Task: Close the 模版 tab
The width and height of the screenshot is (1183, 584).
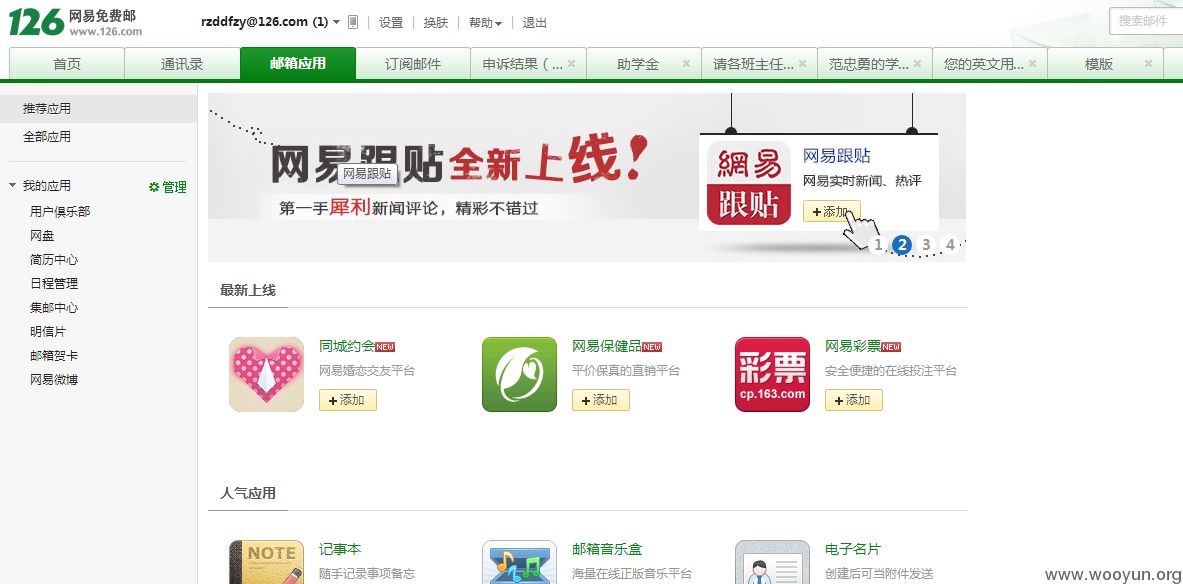Action: pyautogui.click(x=1148, y=63)
